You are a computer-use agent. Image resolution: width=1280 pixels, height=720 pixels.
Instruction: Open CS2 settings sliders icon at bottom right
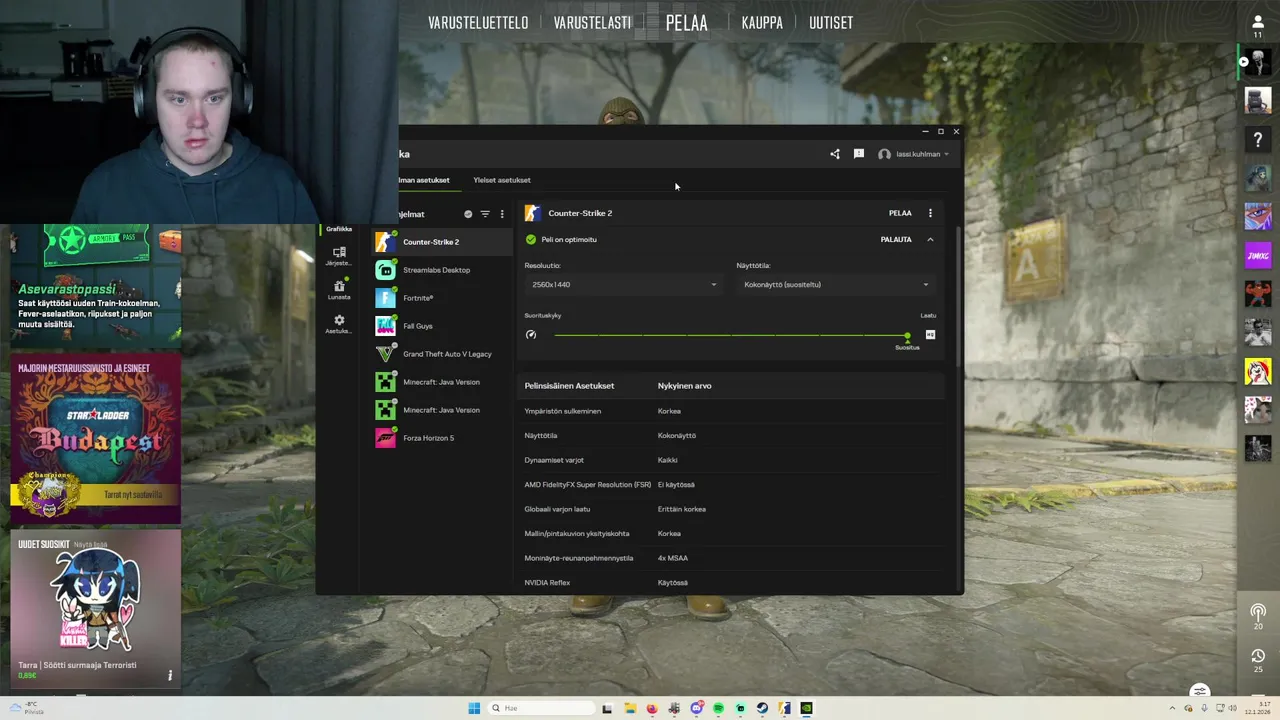1200,691
